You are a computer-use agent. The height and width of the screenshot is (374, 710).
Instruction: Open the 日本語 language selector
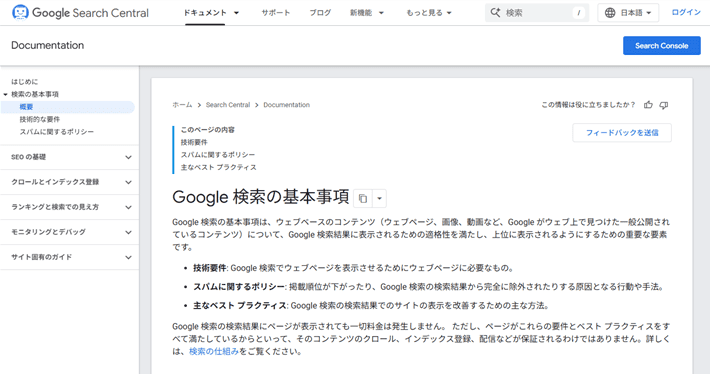[x=628, y=13]
